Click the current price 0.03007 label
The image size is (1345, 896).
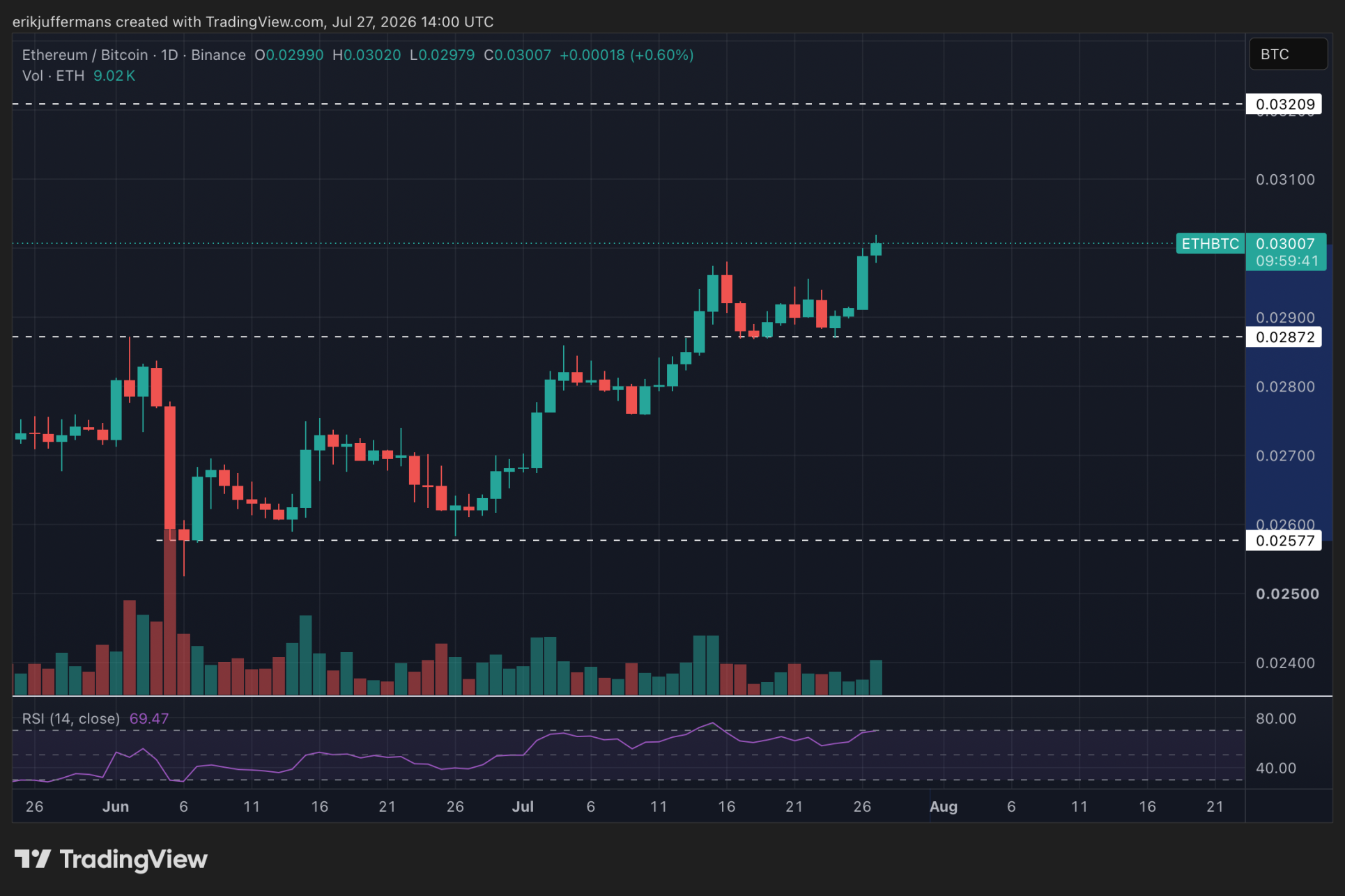pos(1285,244)
